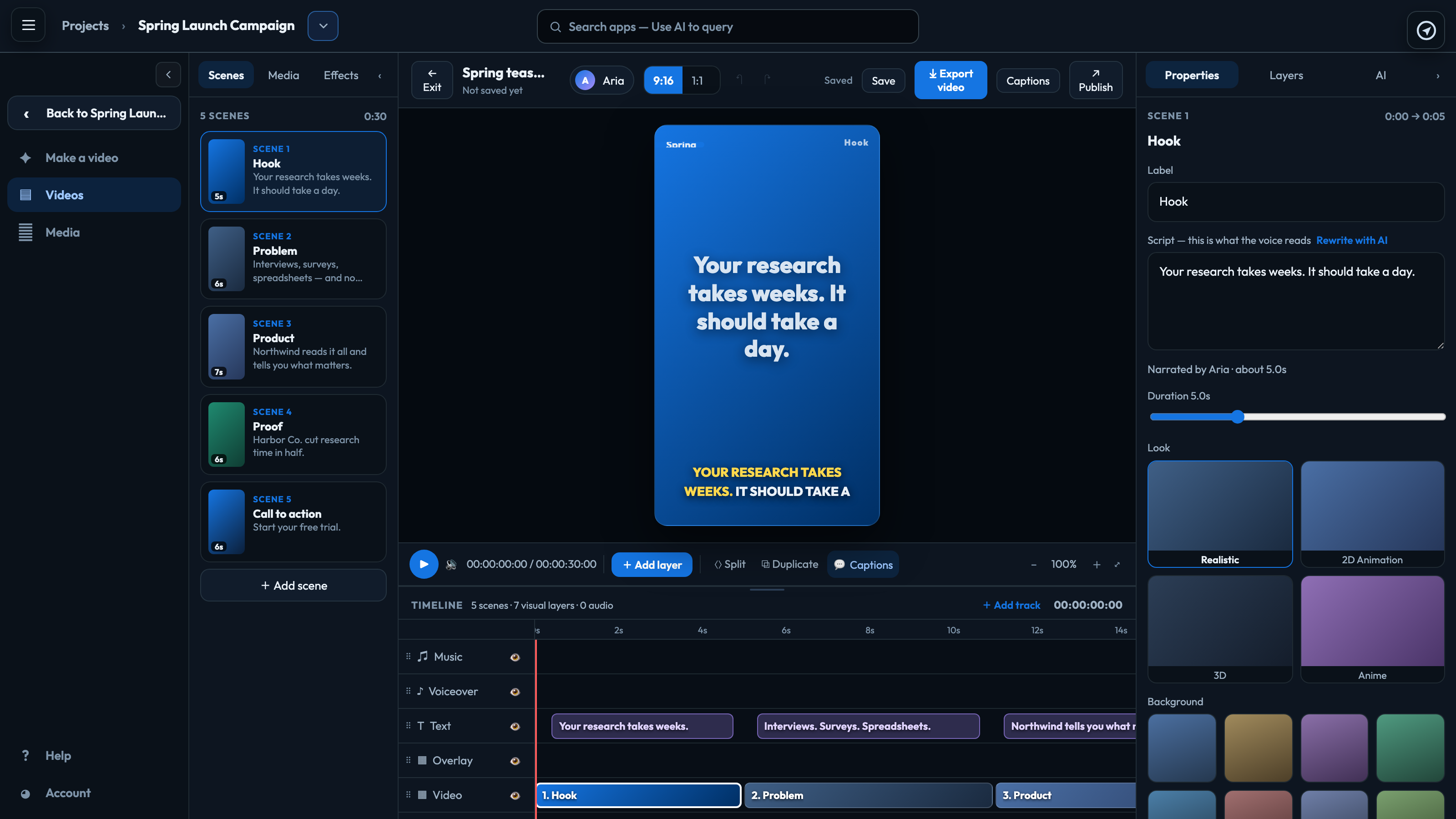
Task: Open Account settings
Action: point(94,793)
